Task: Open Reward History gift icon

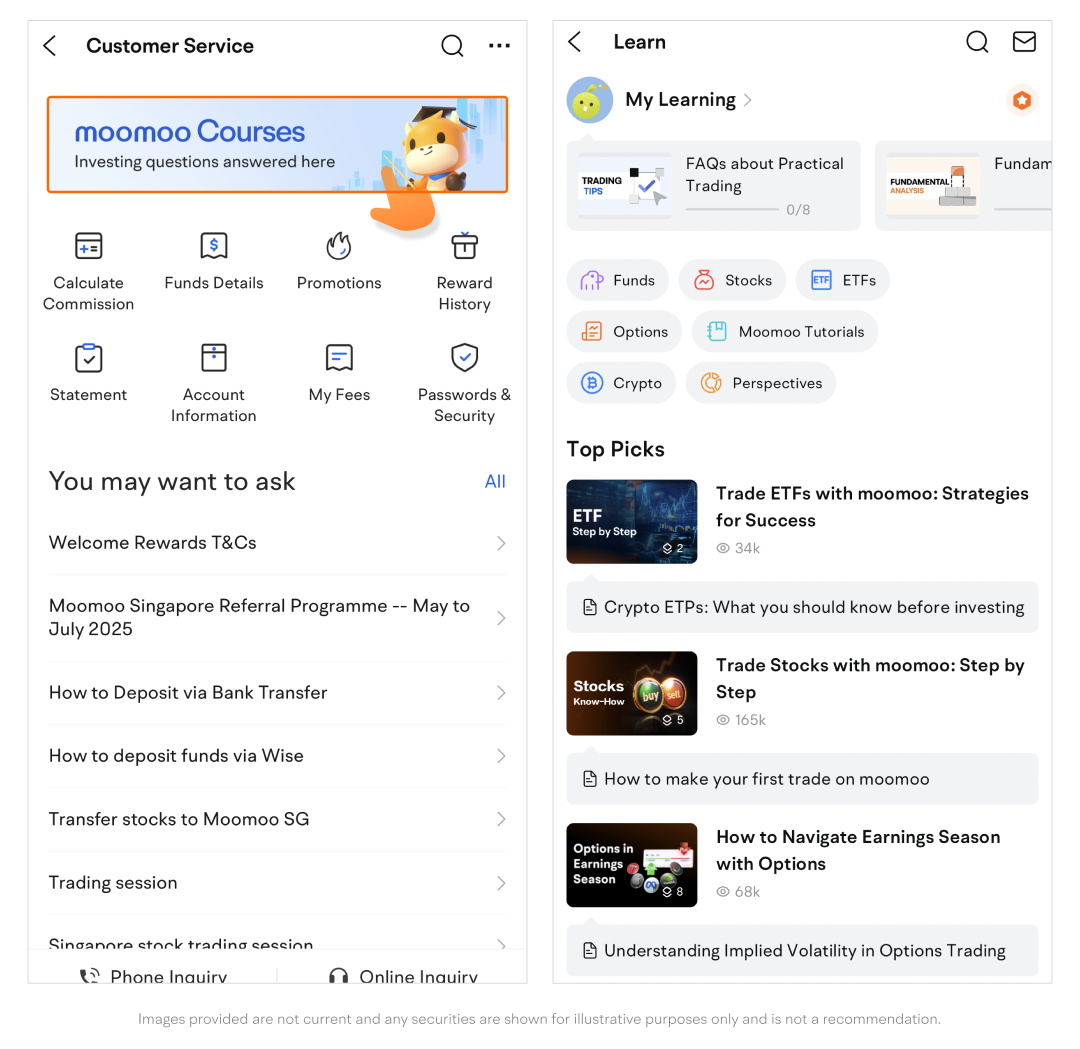Action: point(464,246)
